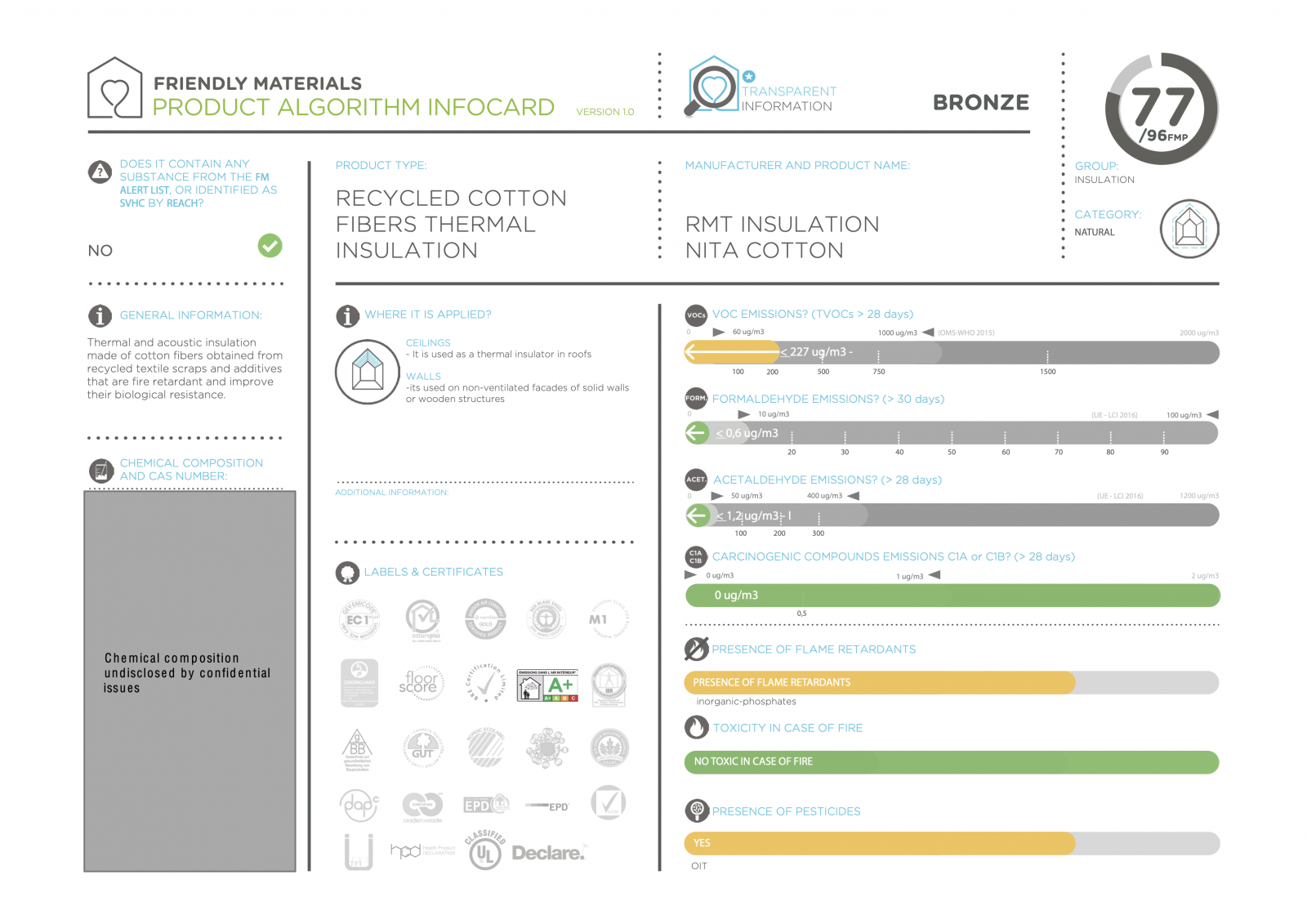Screen dimensions: 1307x924
Task: Click the UL Classified logo
Action: (485, 850)
